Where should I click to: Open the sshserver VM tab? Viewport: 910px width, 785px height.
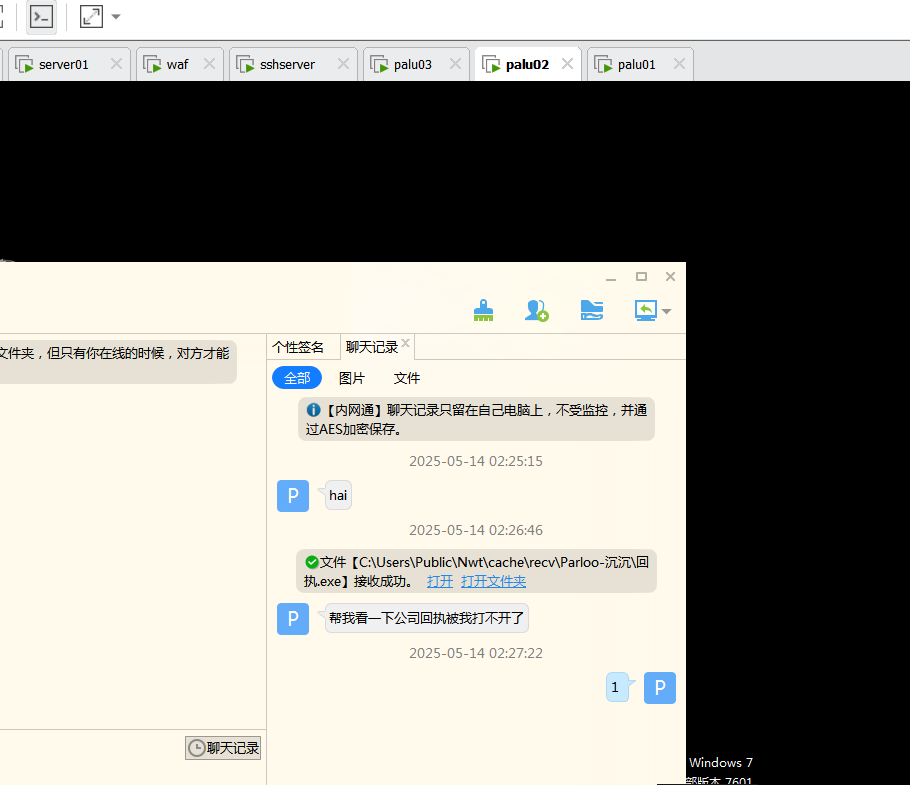[287, 64]
